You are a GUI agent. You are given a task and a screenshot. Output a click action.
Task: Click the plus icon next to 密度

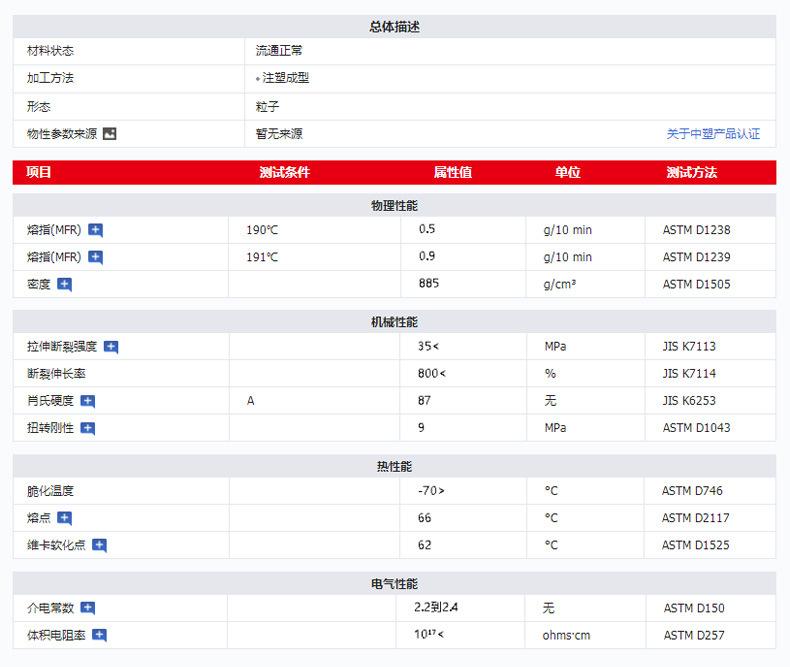point(65,284)
